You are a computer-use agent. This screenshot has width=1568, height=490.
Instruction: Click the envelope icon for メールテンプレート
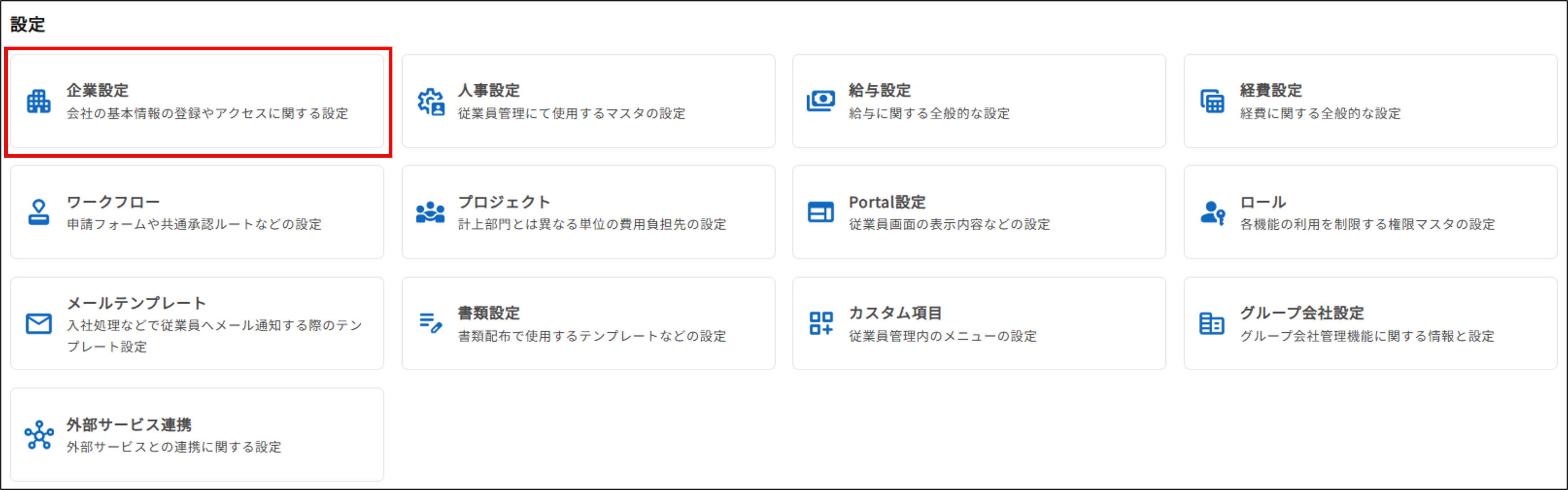point(38,324)
